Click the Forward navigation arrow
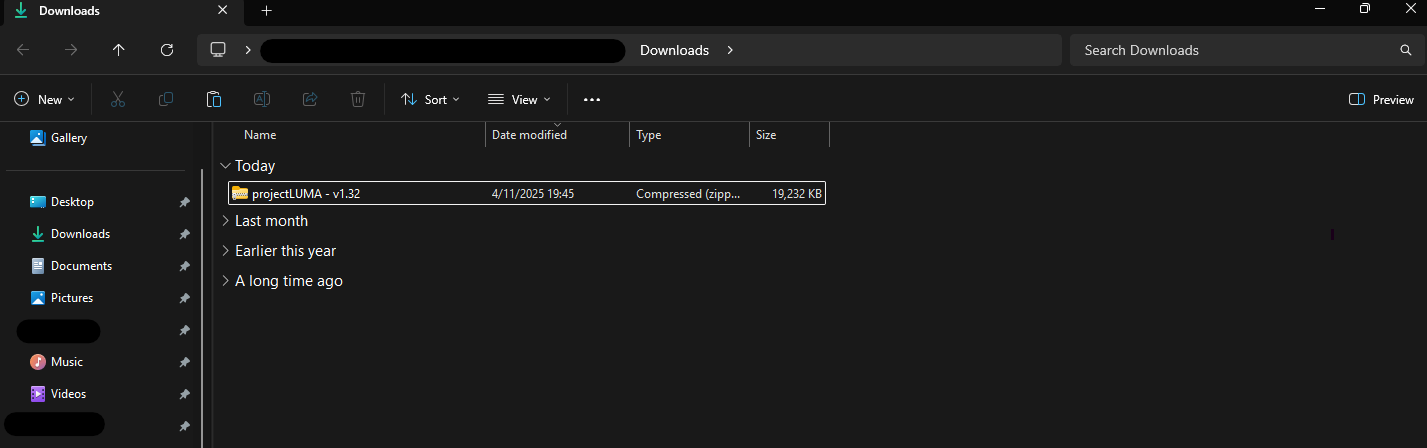The width and height of the screenshot is (1427, 448). tap(71, 50)
